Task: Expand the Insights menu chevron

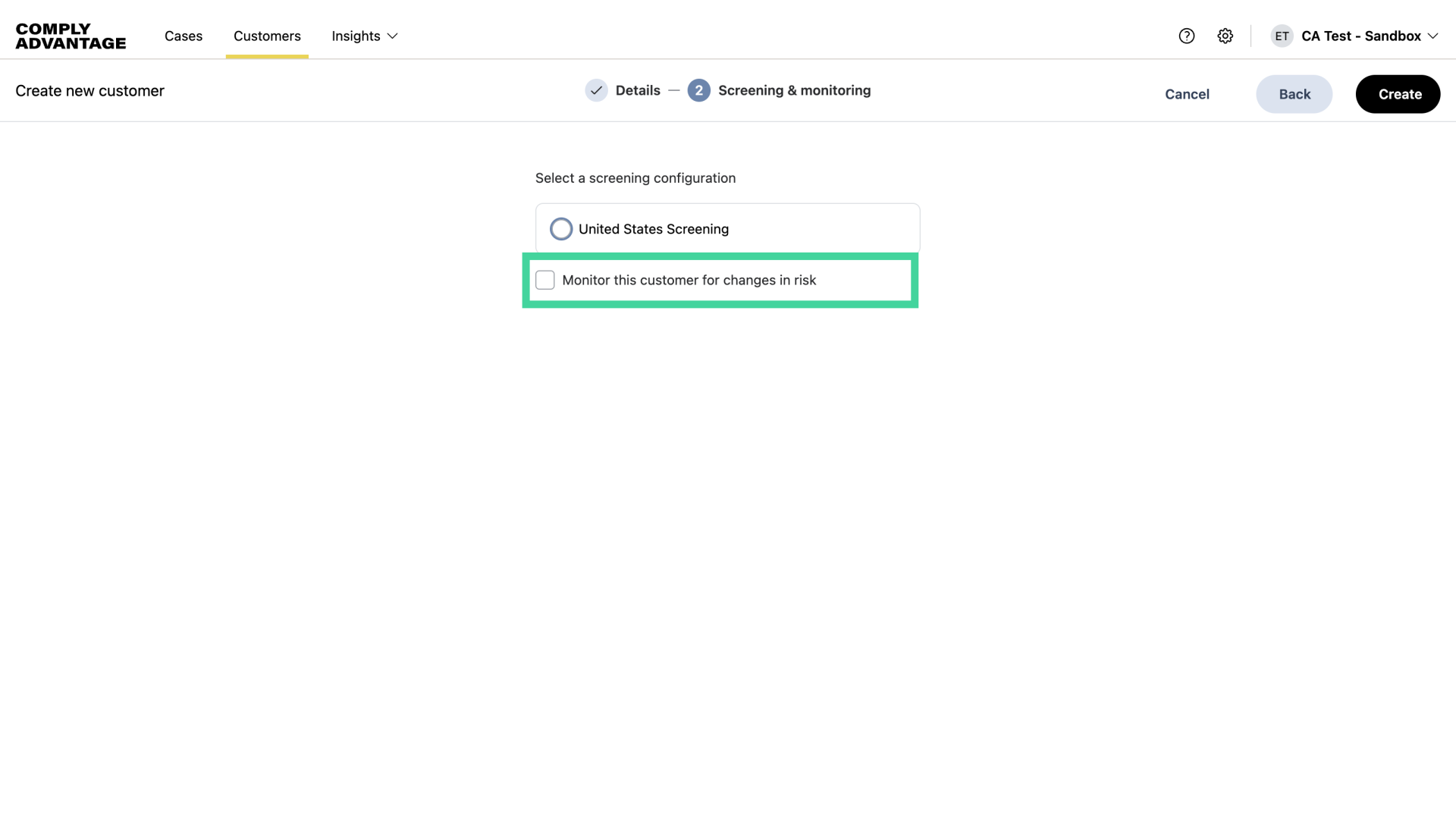Action: 393,36
